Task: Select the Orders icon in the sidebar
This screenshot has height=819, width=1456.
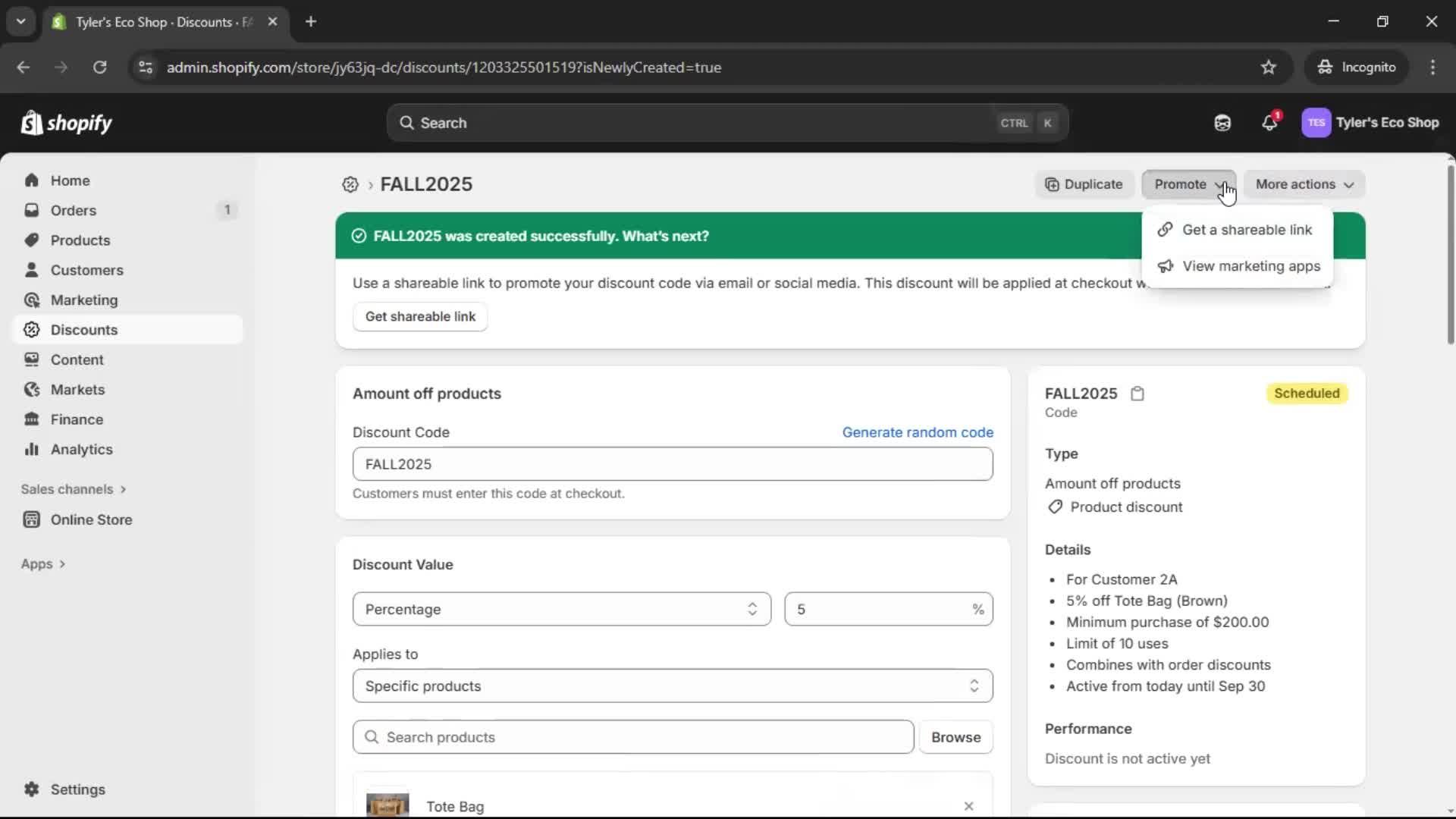Action: [31, 210]
